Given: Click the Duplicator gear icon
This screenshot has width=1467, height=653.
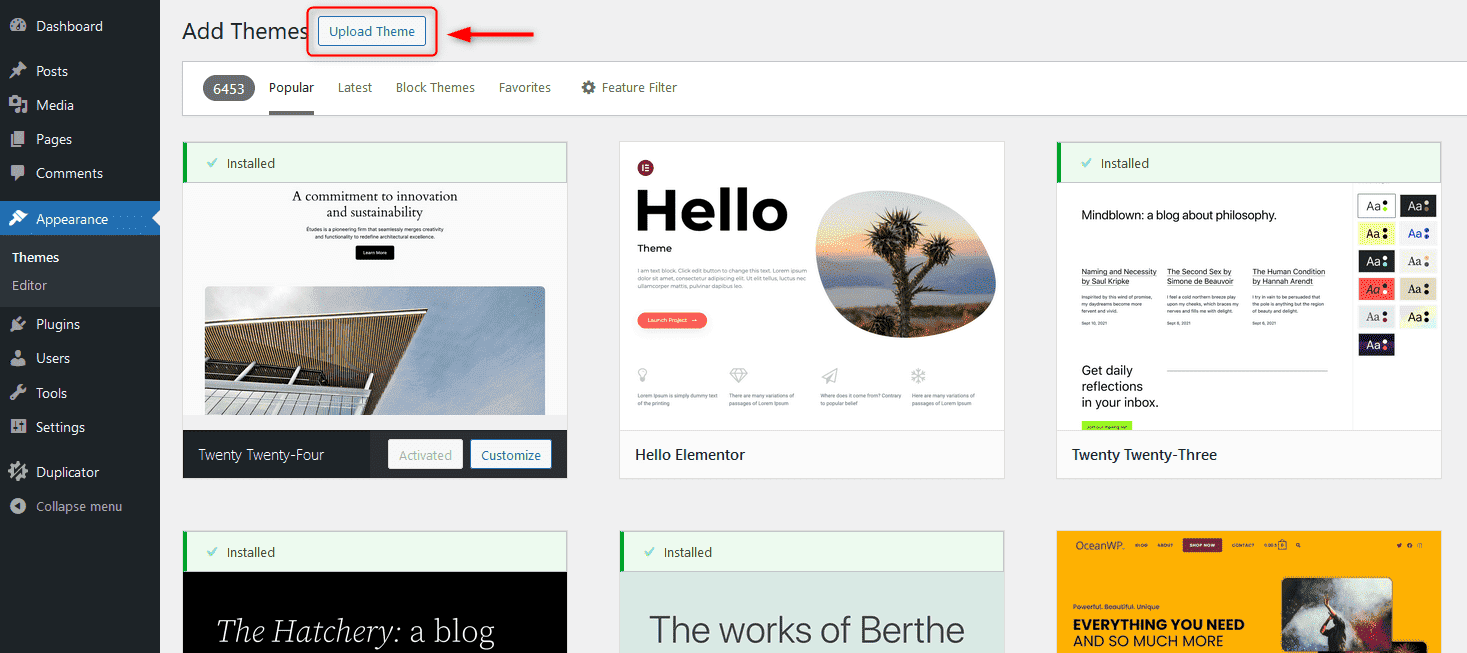Looking at the screenshot, I should (18, 472).
